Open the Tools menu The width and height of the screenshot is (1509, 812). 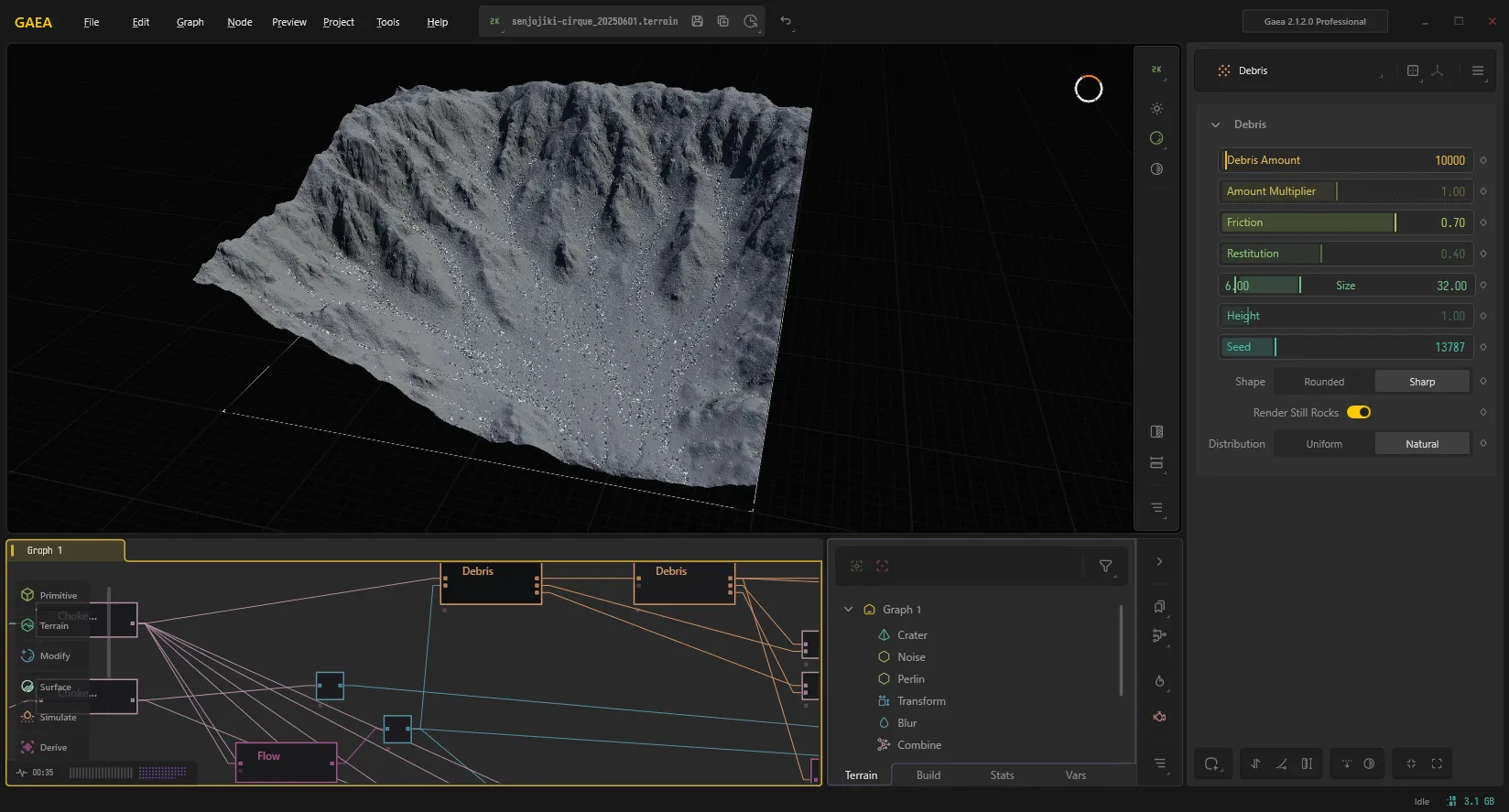[388, 22]
